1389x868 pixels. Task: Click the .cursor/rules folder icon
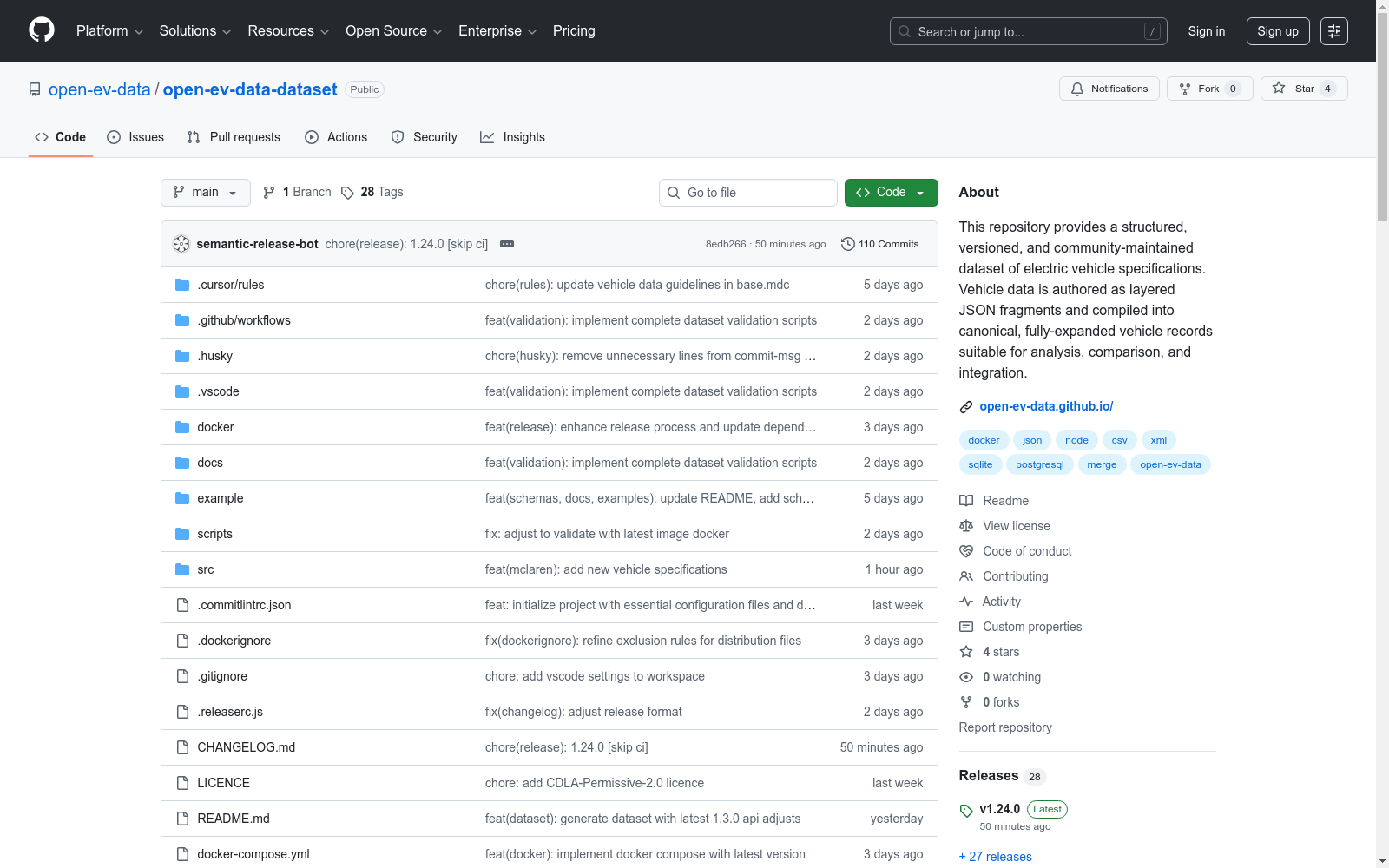(182, 285)
